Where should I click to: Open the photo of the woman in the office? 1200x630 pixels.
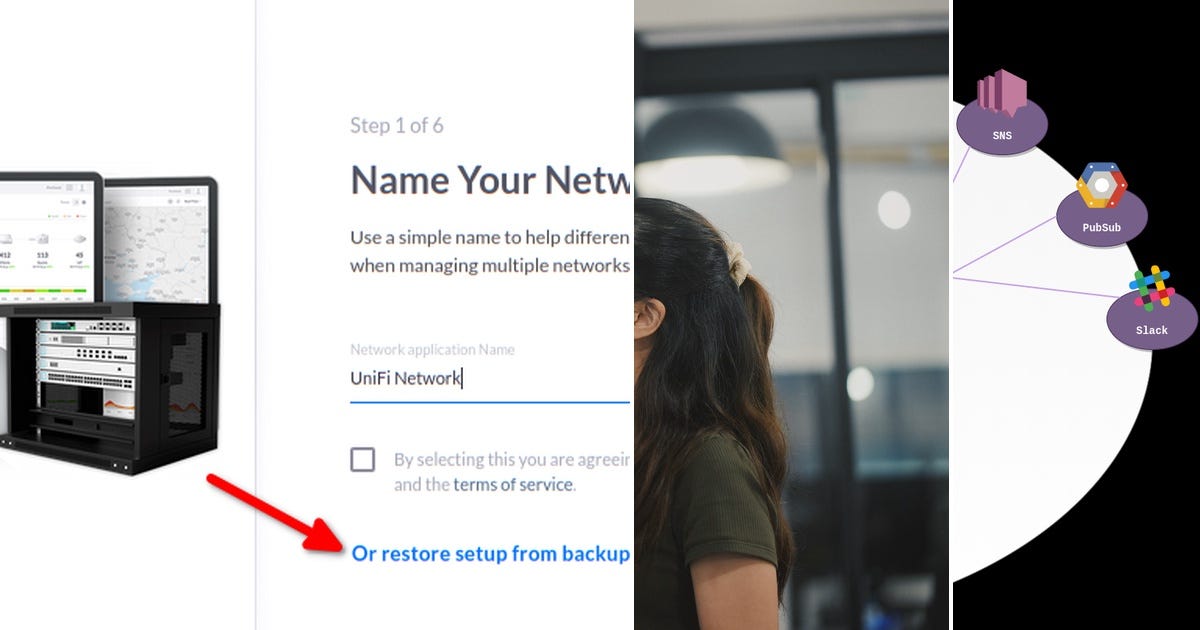pyautogui.click(x=791, y=315)
